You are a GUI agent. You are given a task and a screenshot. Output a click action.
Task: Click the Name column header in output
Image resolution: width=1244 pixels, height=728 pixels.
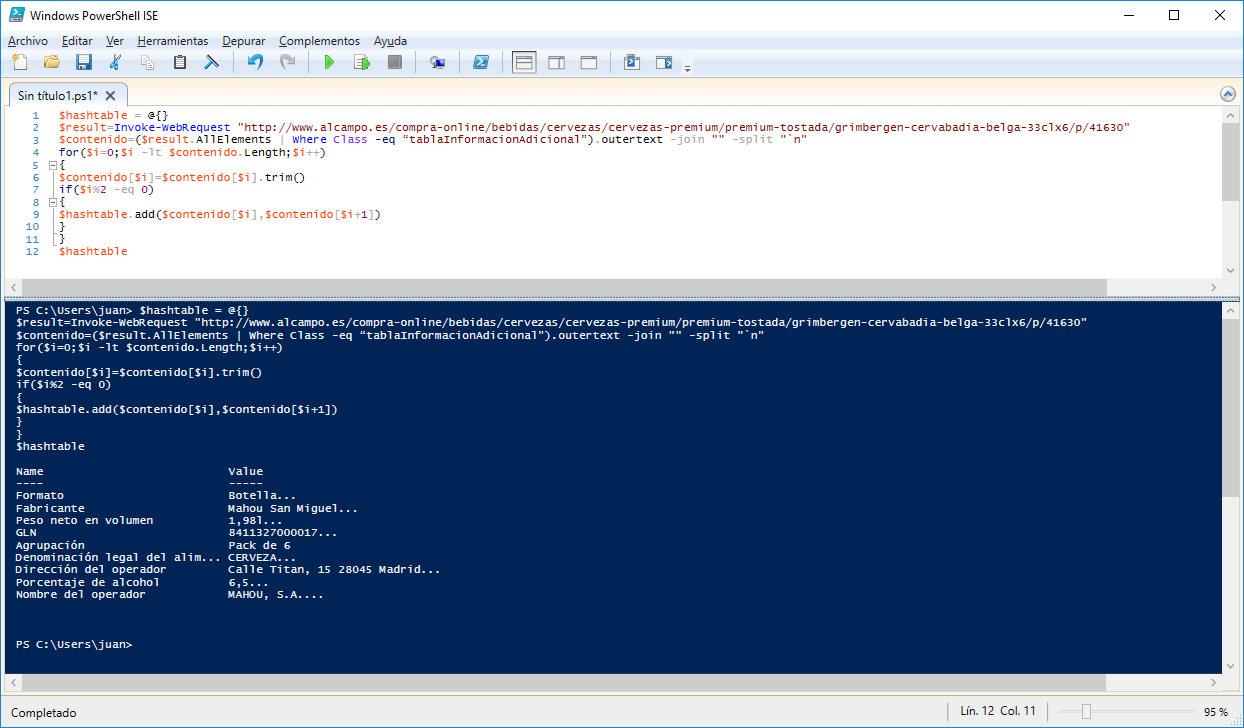[x=30, y=471]
